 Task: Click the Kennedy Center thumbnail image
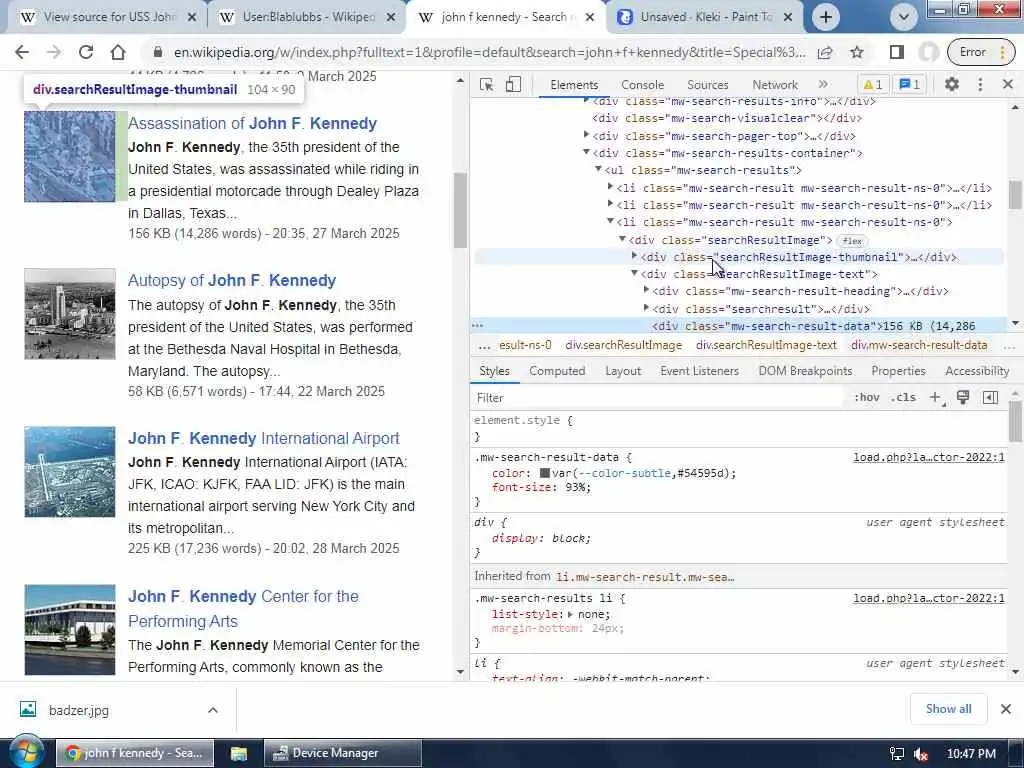[70, 630]
